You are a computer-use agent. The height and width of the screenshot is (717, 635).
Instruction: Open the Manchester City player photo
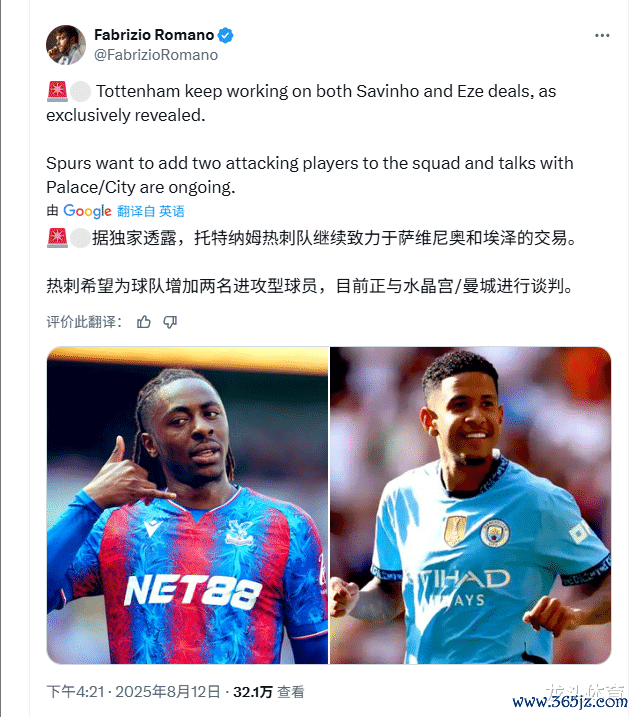(470, 505)
